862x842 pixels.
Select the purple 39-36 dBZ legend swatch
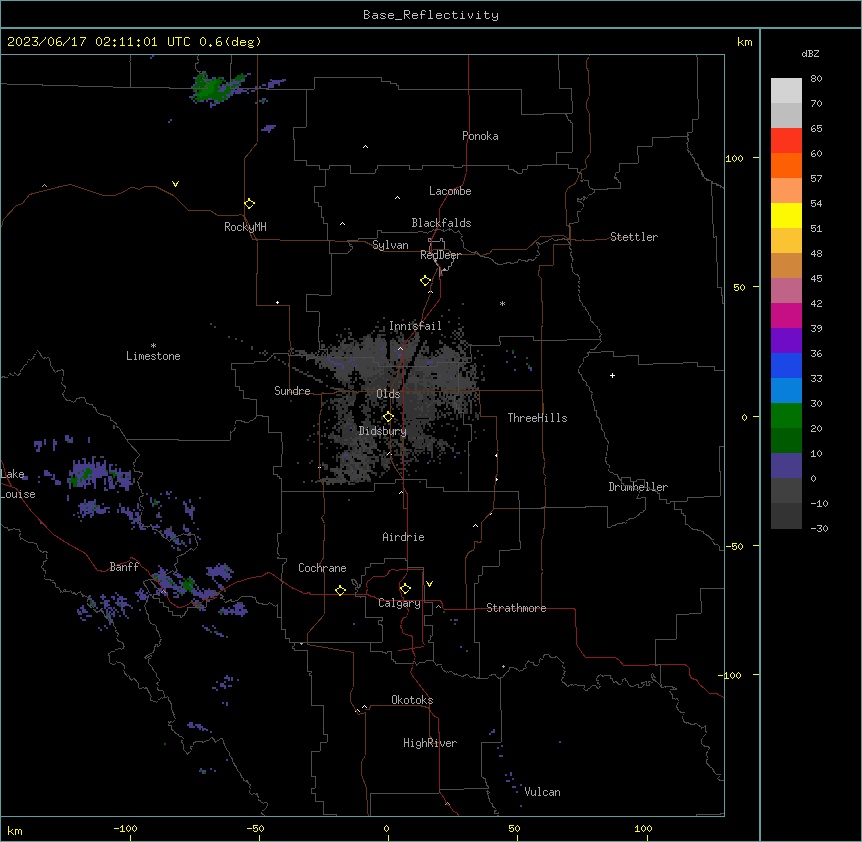tap(786, 341)
